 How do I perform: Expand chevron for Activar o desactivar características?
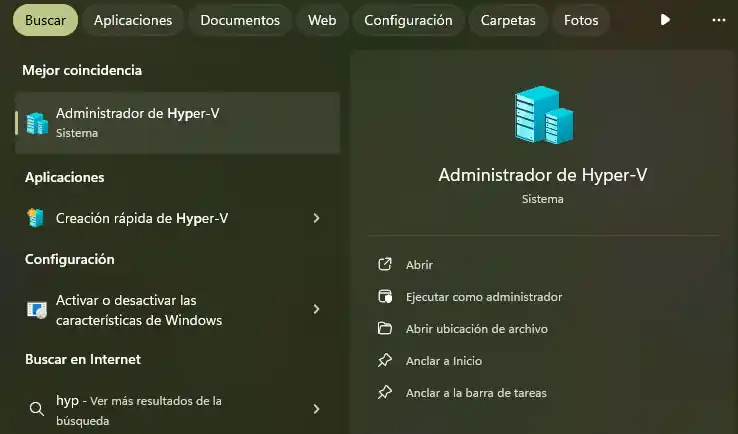click(x=316, y=310)
